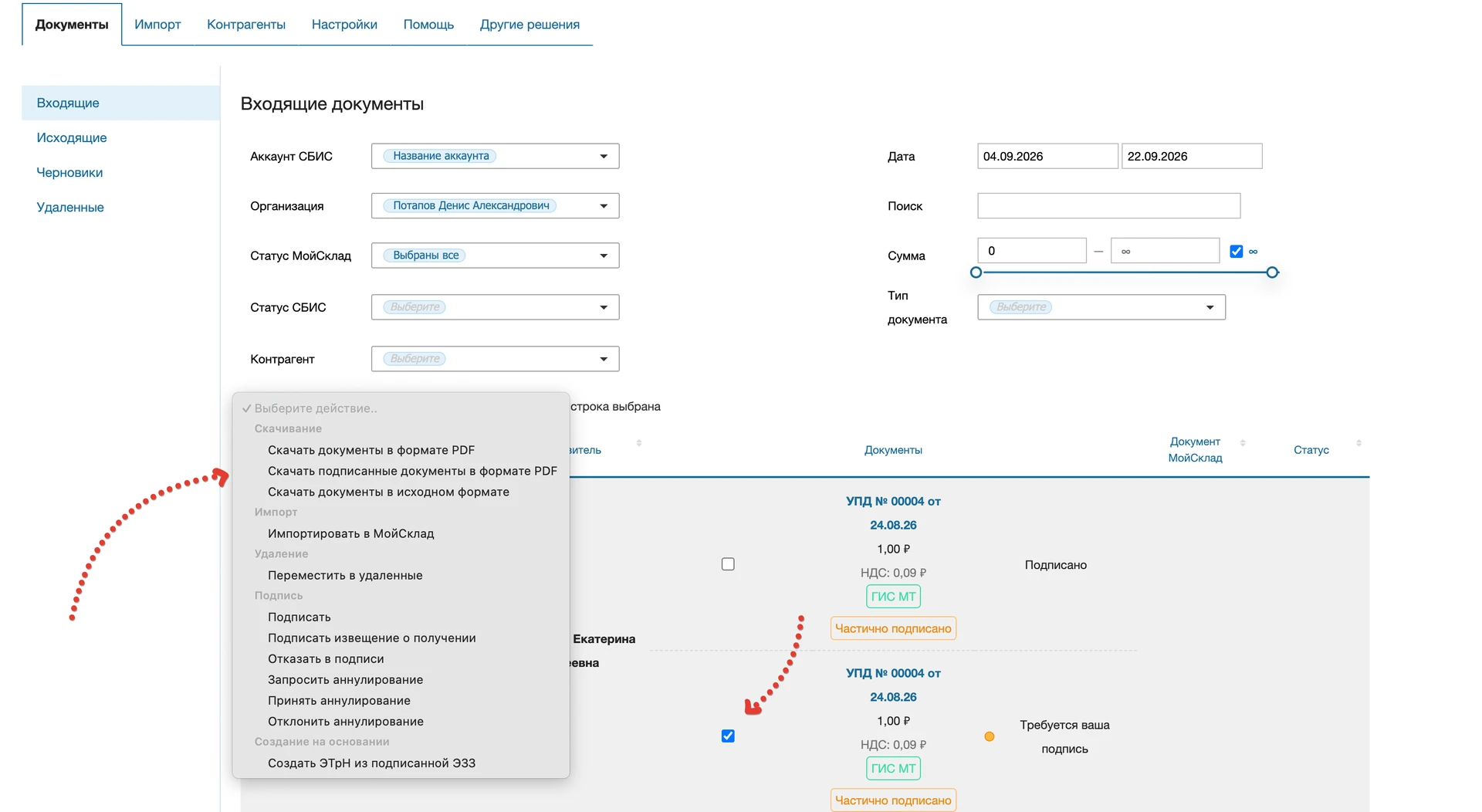The height and width of the screenshot is (812, 1482).
Task: Click the start date field 04.09.2026
Action: [1047, 156]
